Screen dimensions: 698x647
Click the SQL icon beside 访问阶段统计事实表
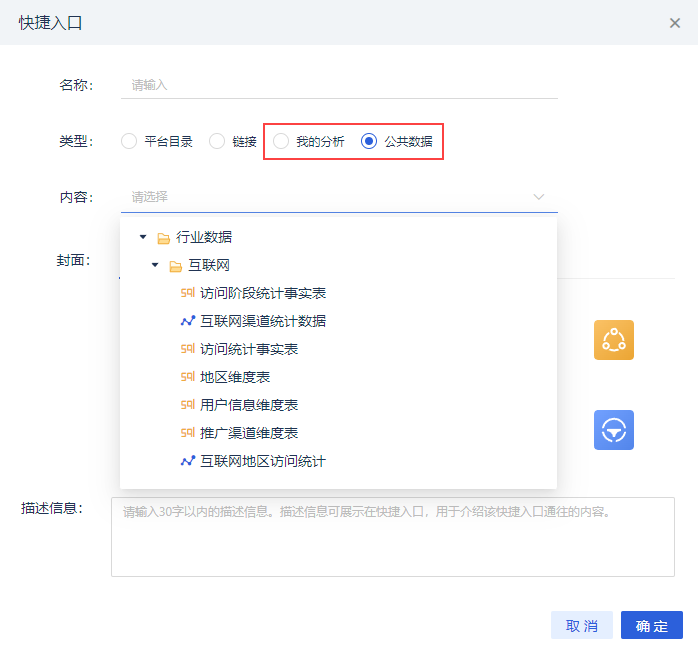tap(188, 293)
